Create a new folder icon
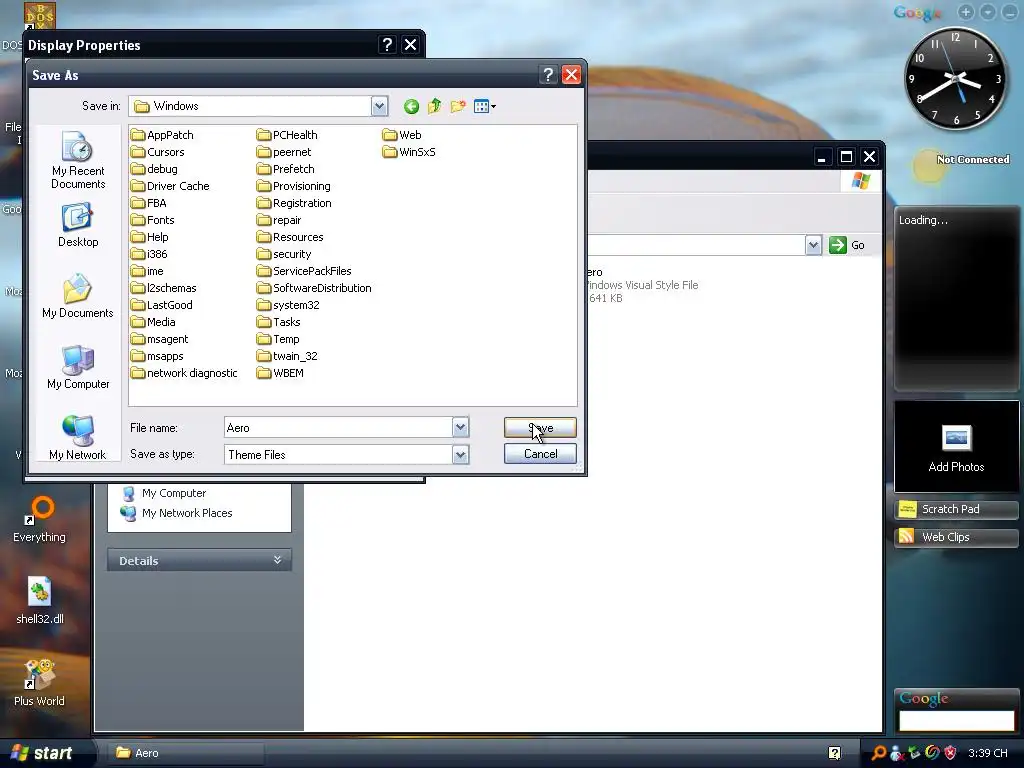Image resolution: width=1024 pixels, height=768 pixels. point(458,106)
